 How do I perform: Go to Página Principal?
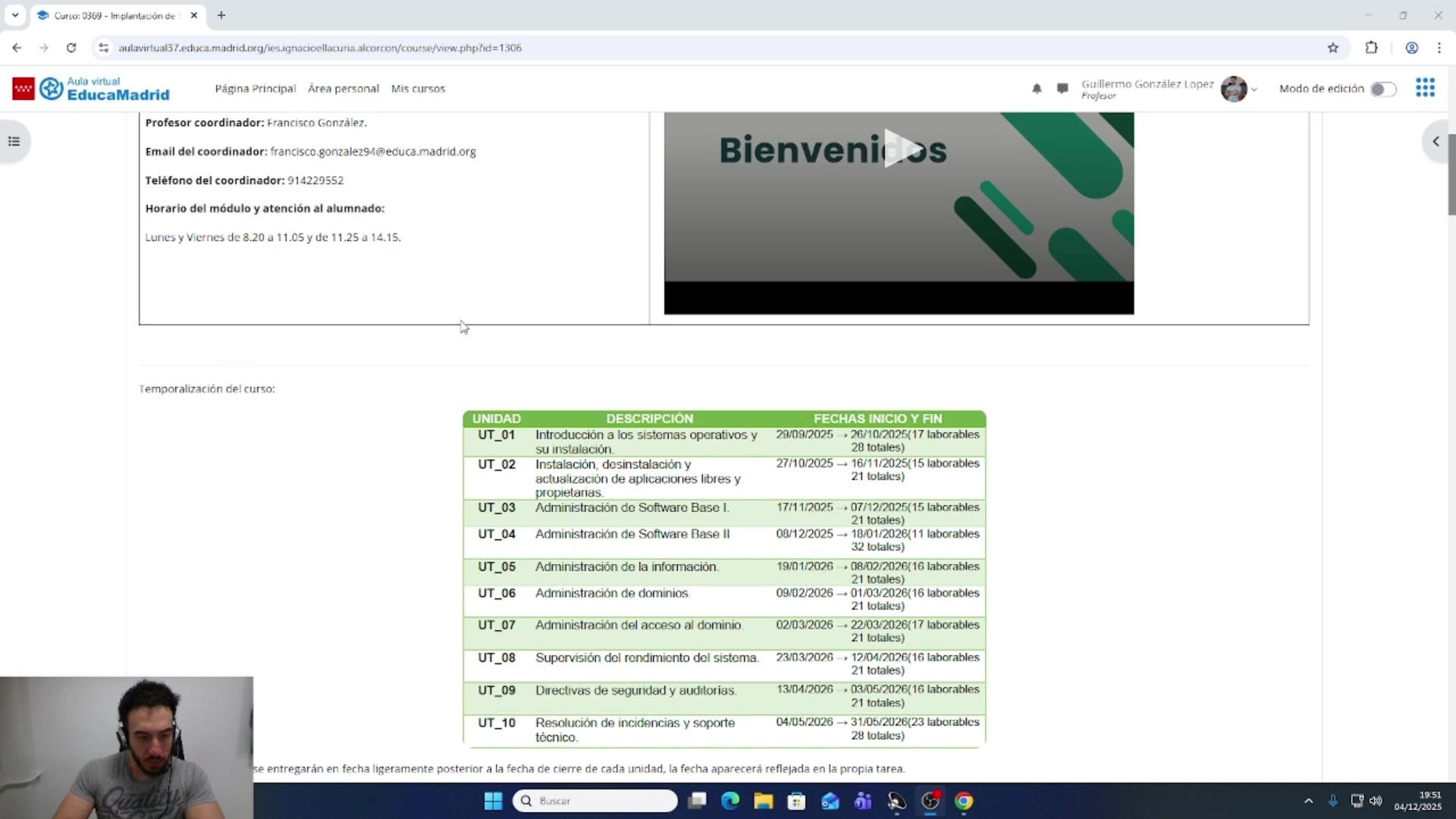point(255,89)
